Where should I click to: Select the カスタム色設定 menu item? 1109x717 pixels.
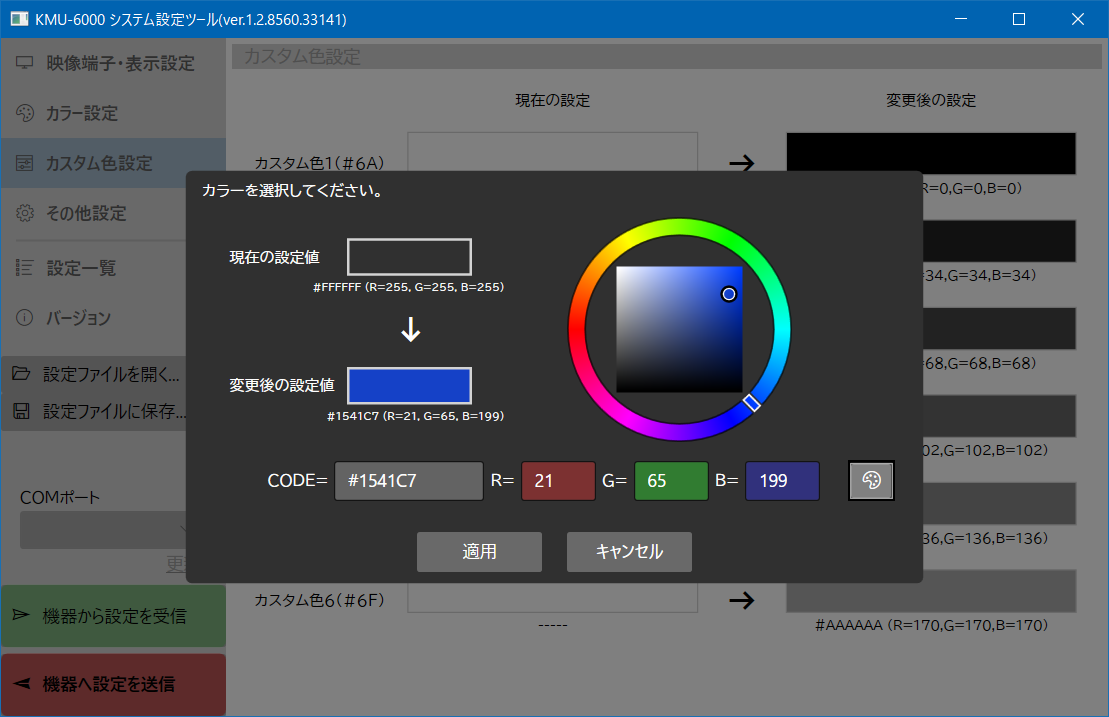click(x=98, y=164)
